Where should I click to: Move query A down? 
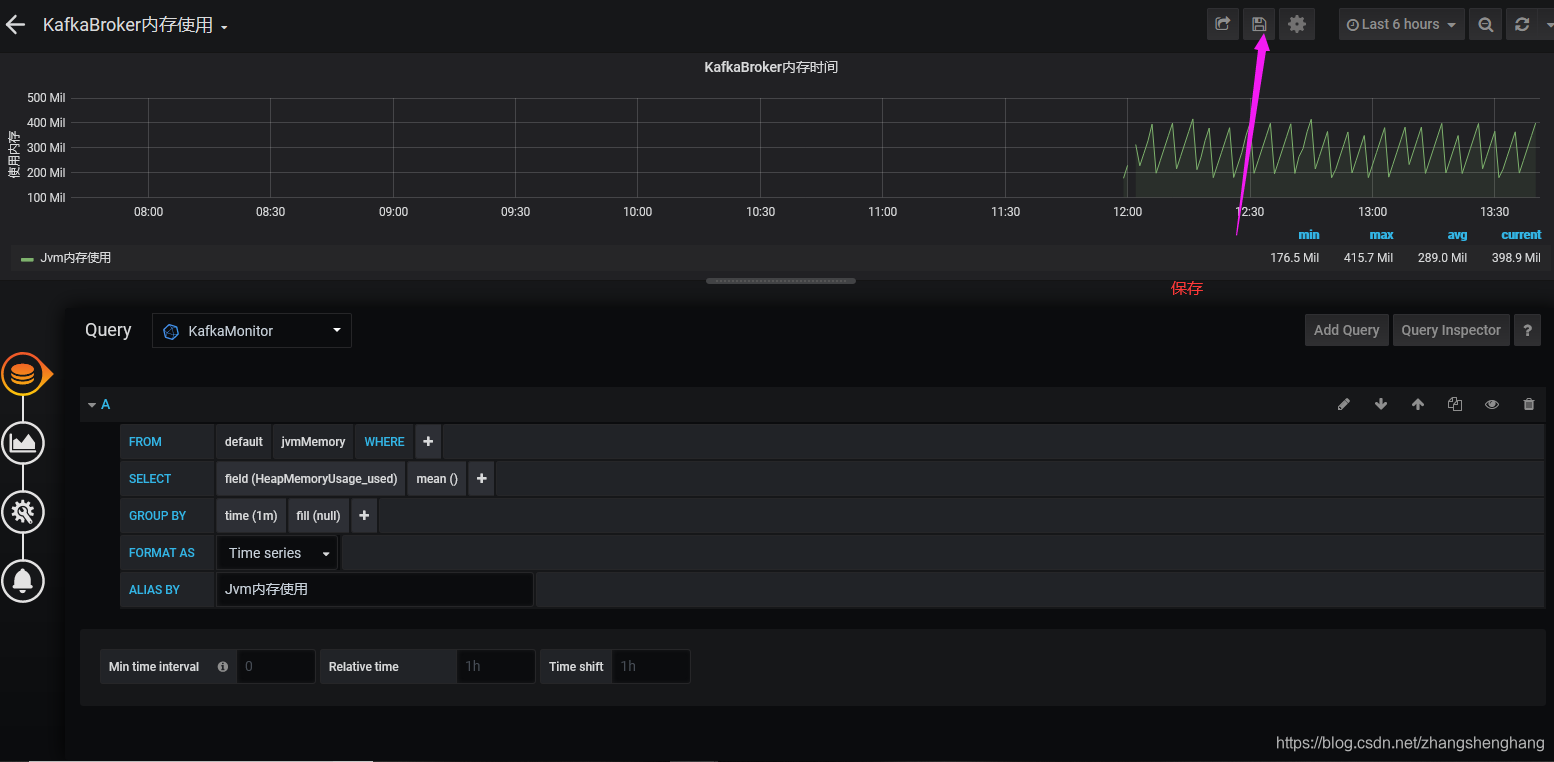tap(1381, 404)
